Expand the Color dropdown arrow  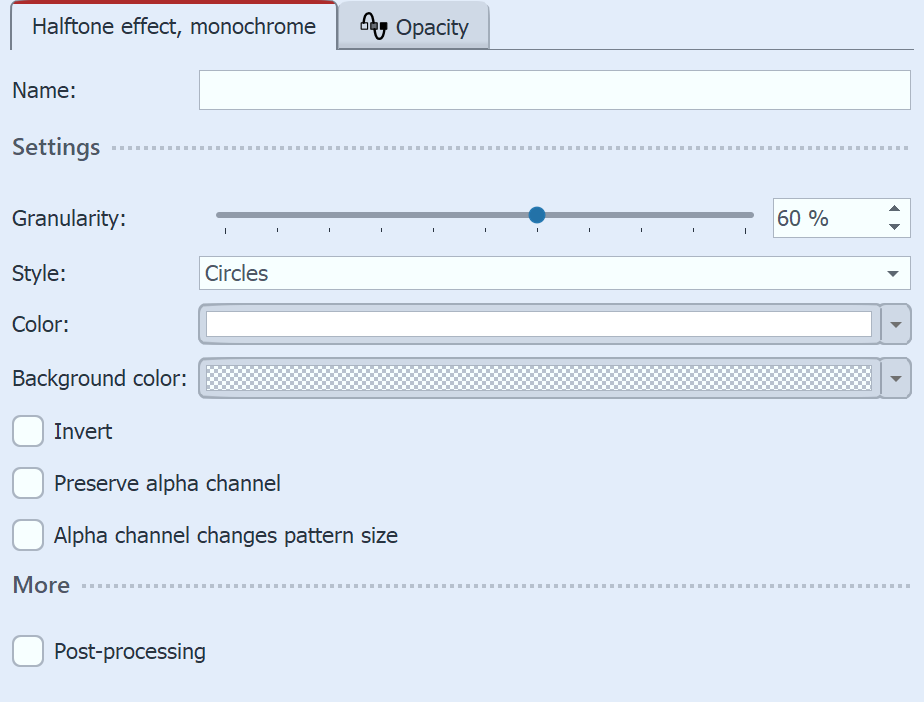(x=896, y=325)
